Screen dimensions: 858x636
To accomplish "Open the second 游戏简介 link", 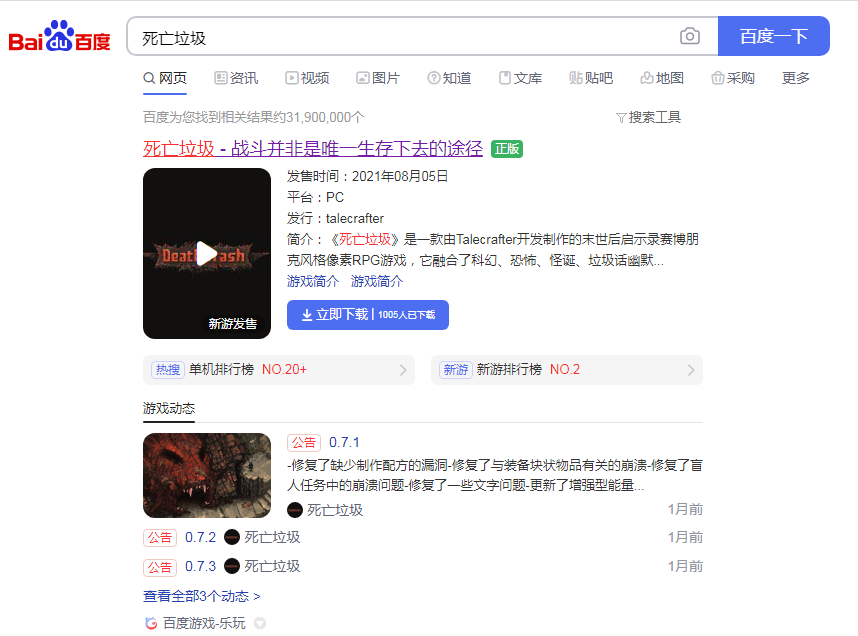I will pyautogui.click(x=377, y=281).
